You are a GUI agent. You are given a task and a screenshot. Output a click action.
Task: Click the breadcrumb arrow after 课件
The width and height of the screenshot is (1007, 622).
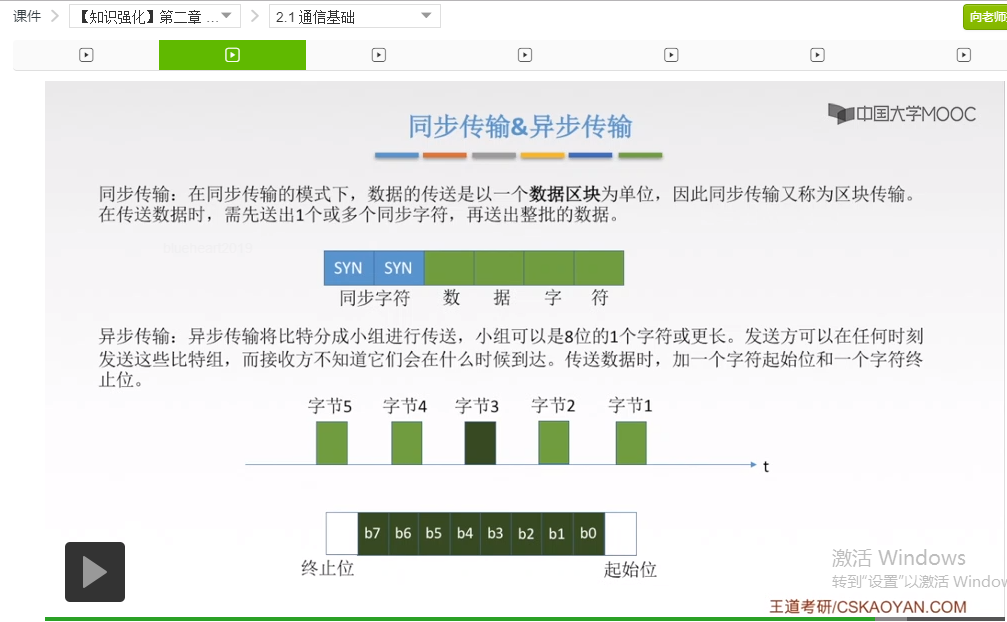55,16
